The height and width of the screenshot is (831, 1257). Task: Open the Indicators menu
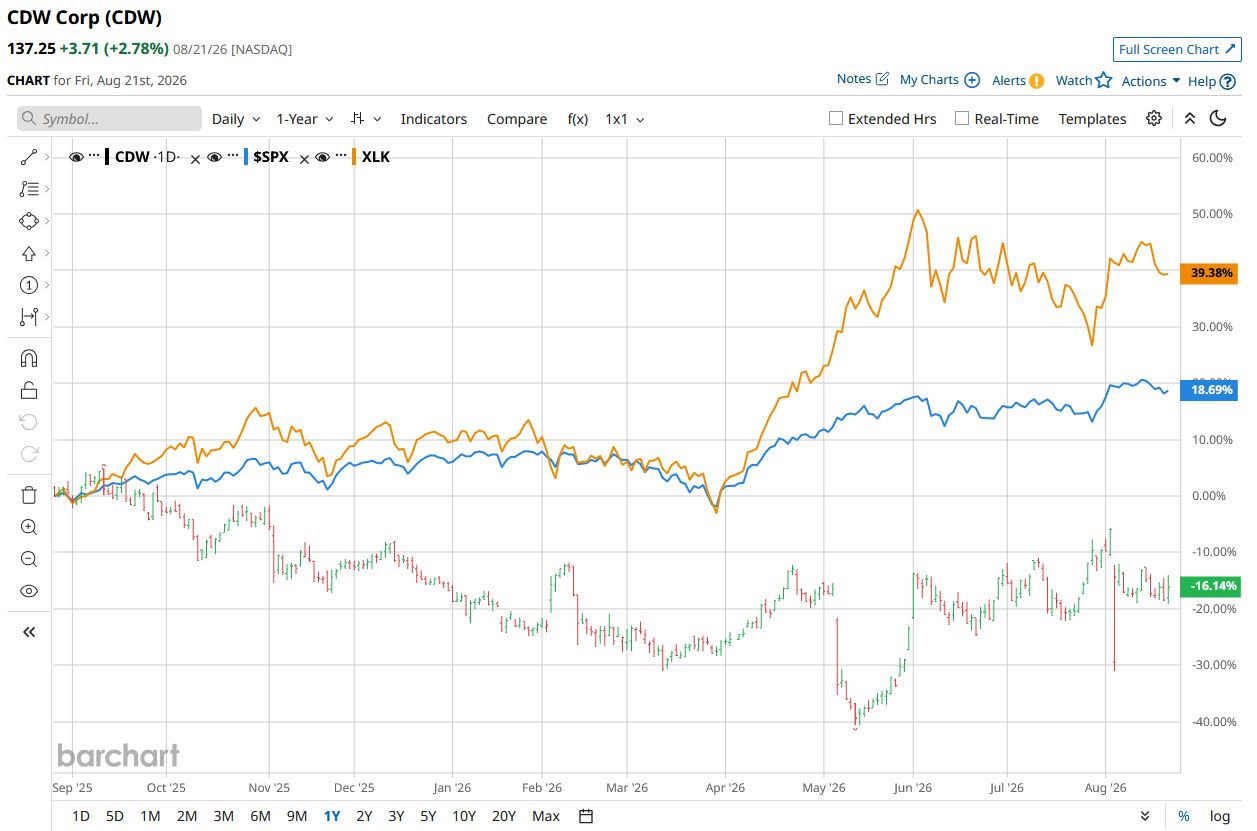[434, 118]
